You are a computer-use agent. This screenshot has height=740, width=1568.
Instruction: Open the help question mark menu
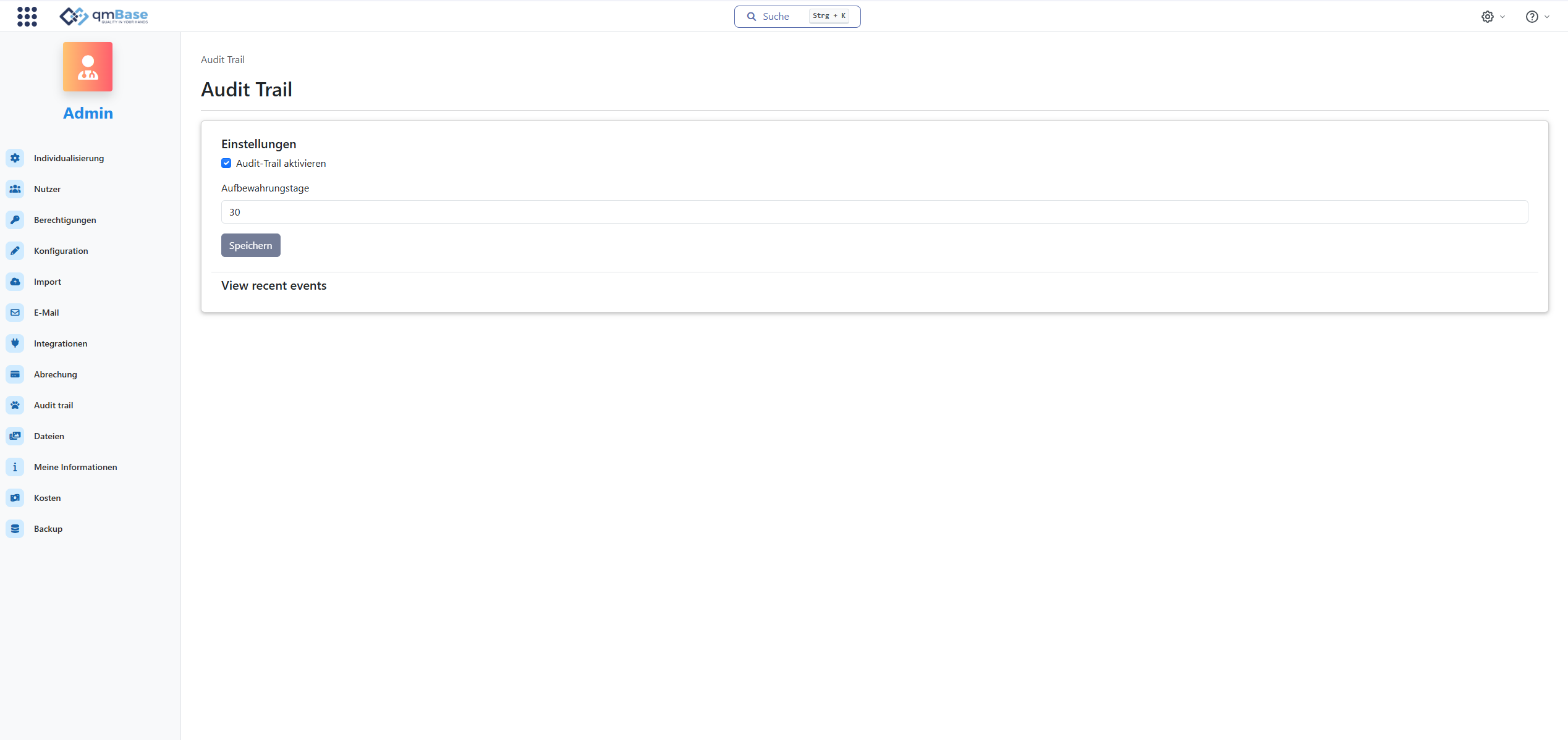(1532, 17)
